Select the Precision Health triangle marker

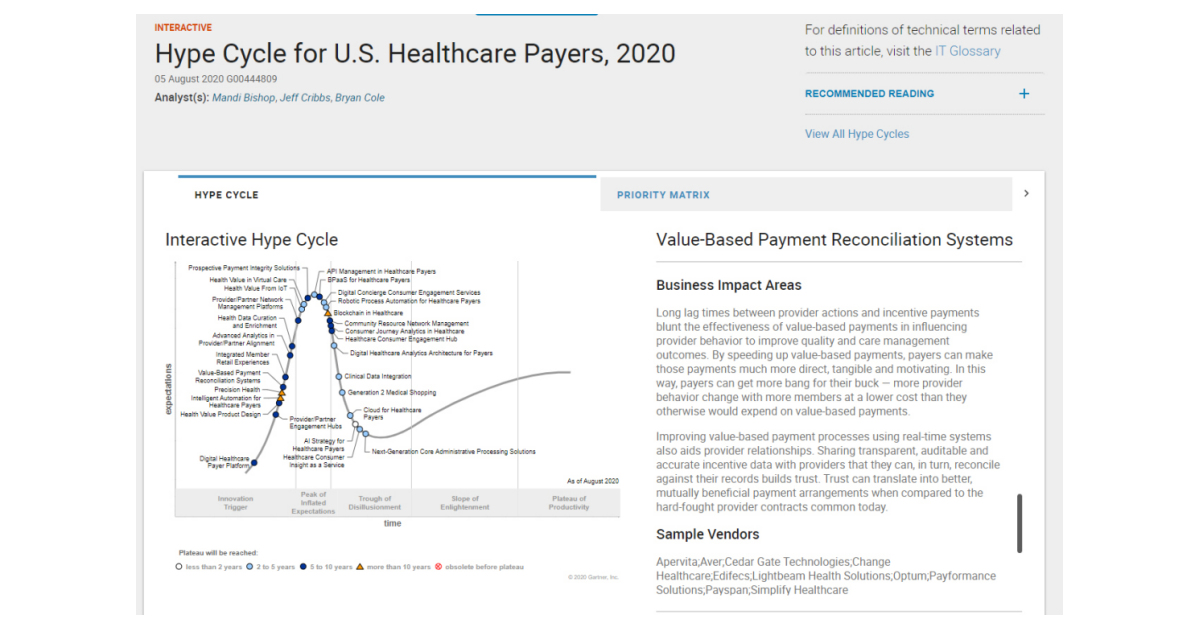(x=282, y=392)
